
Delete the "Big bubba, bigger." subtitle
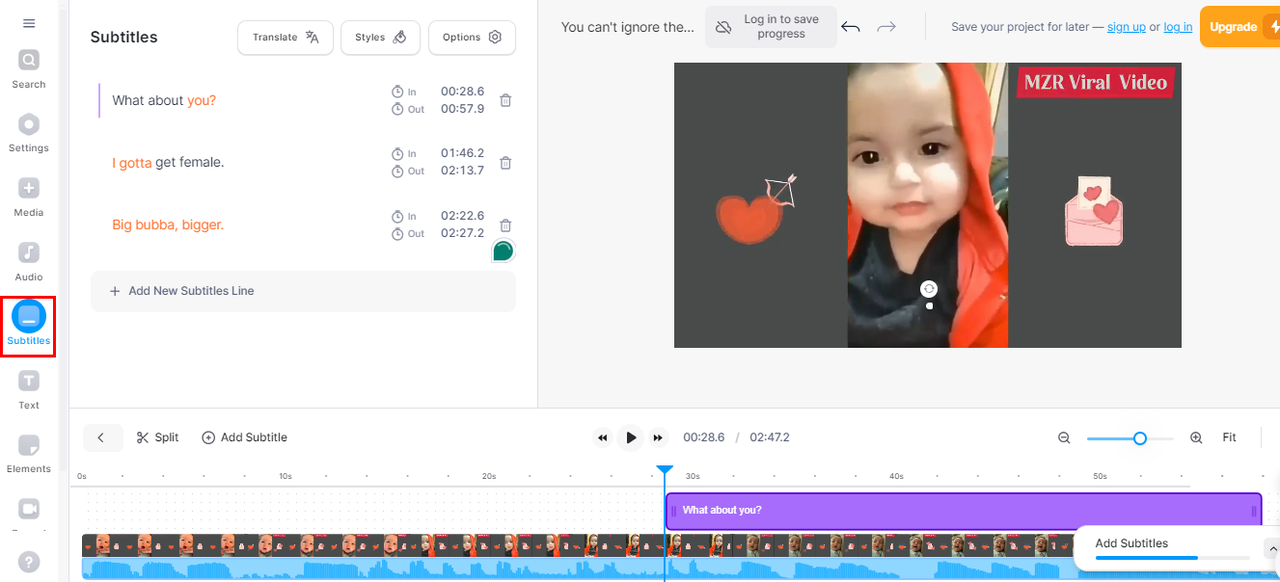click(506, 226)
